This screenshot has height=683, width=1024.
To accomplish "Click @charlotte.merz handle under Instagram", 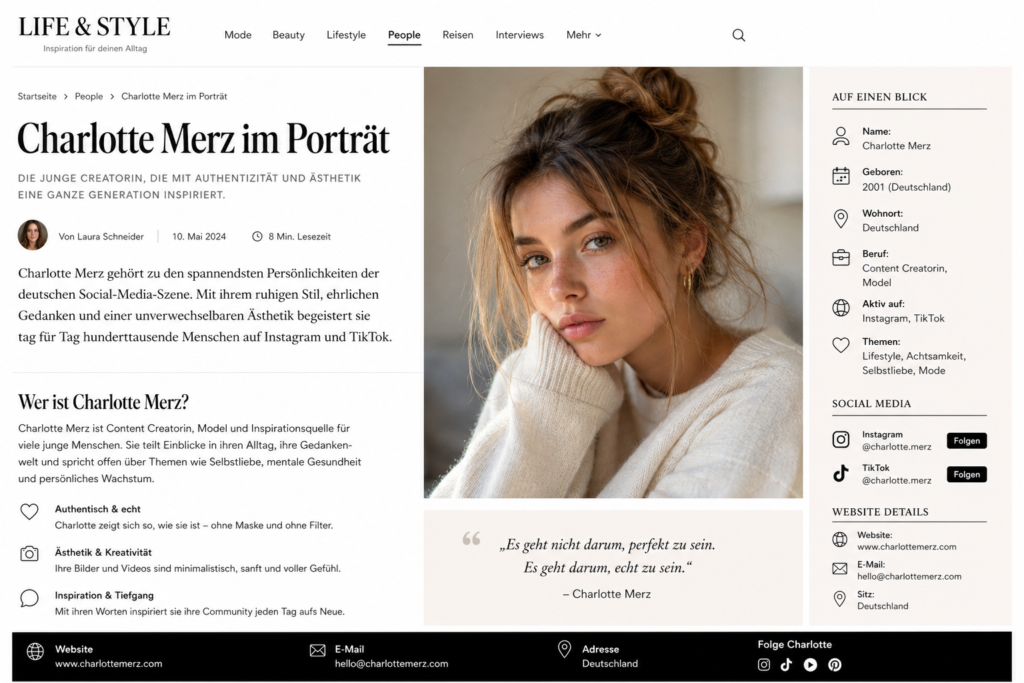I will point(896,447).
